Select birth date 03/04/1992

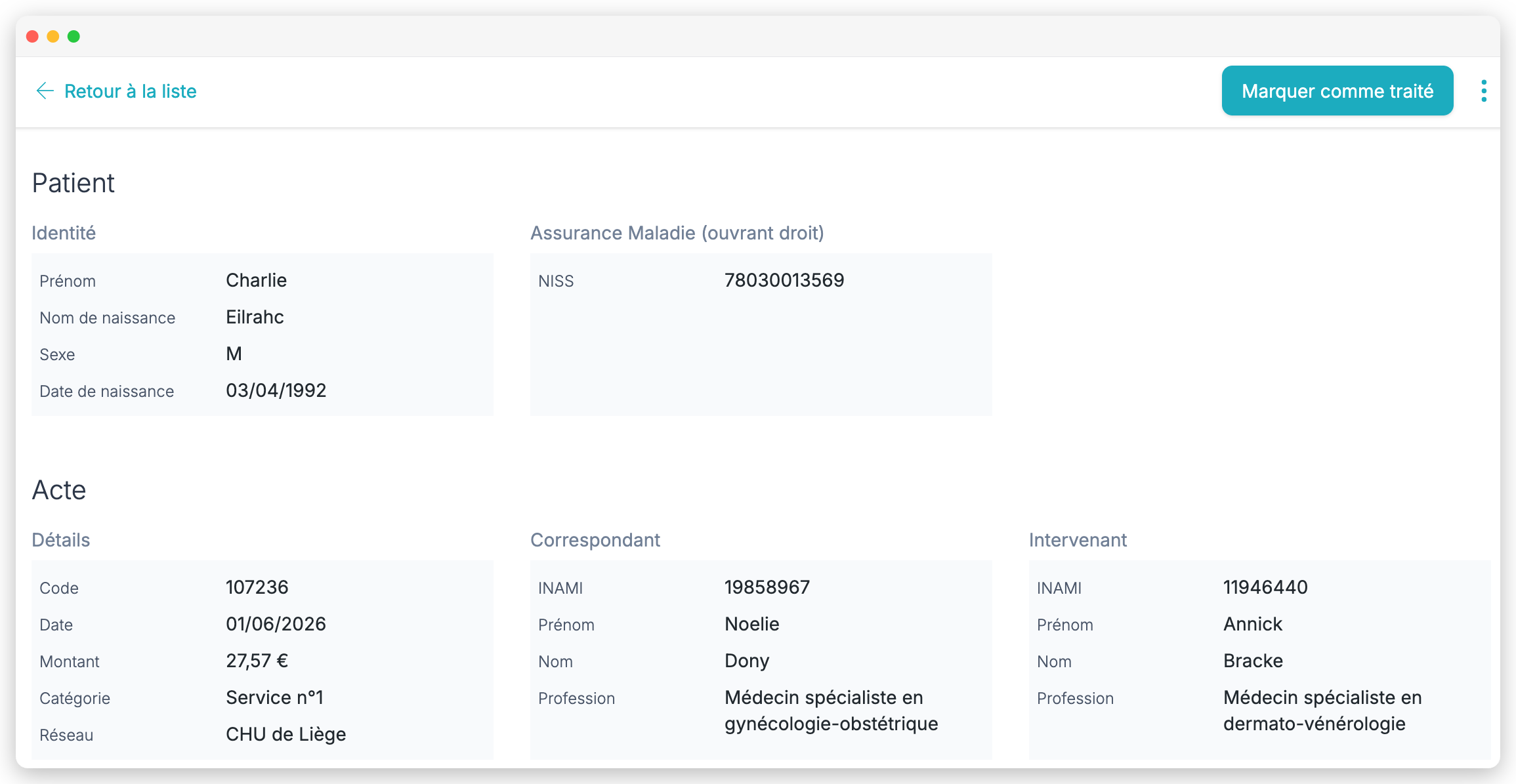(x=276, y=390)
